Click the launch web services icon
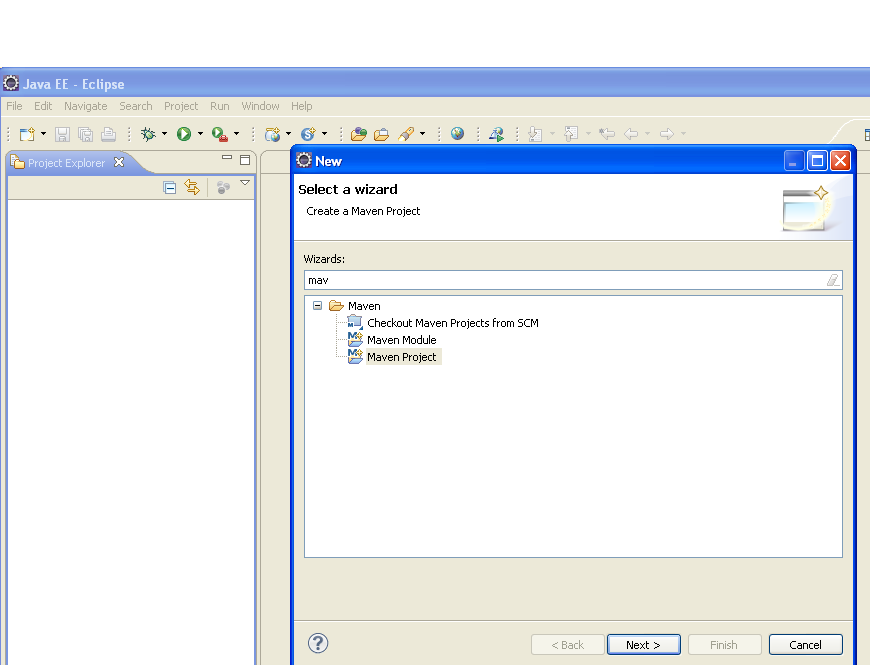870x665 pixels. point(496,134)
